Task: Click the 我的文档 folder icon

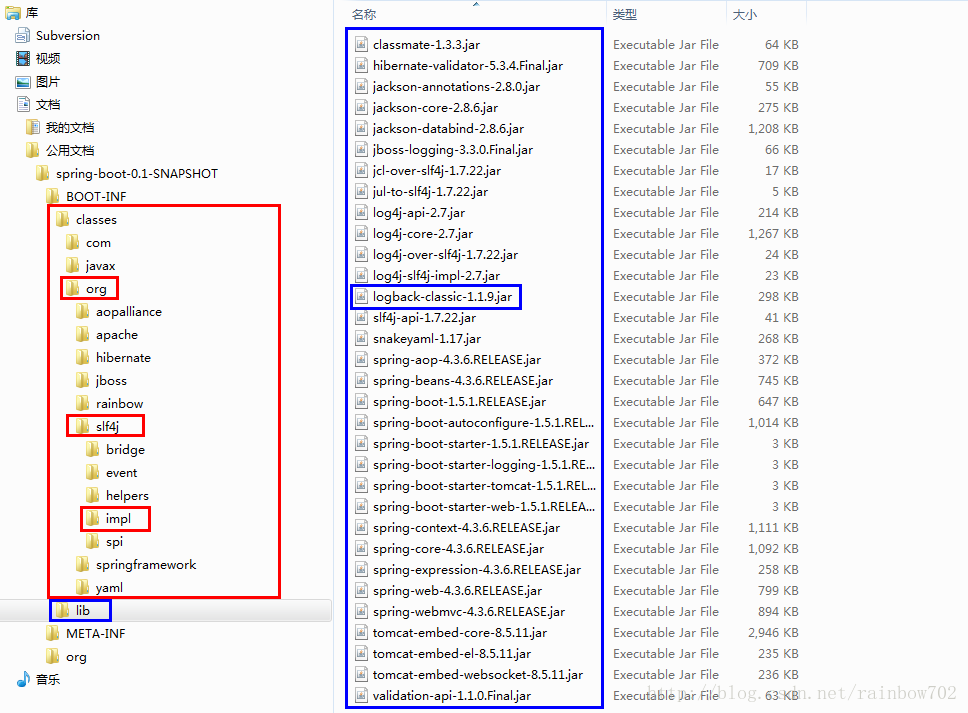Action: [33, 128]
